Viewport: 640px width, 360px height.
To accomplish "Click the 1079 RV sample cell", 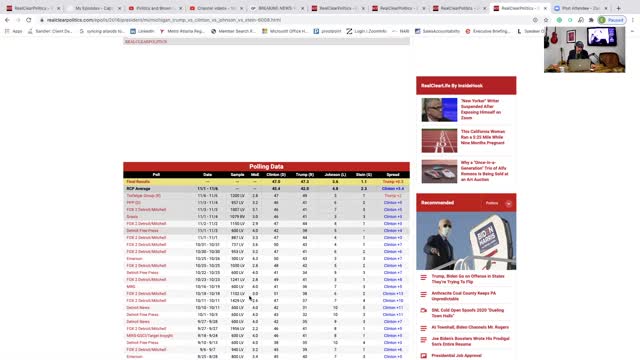I will pos(237,217).
